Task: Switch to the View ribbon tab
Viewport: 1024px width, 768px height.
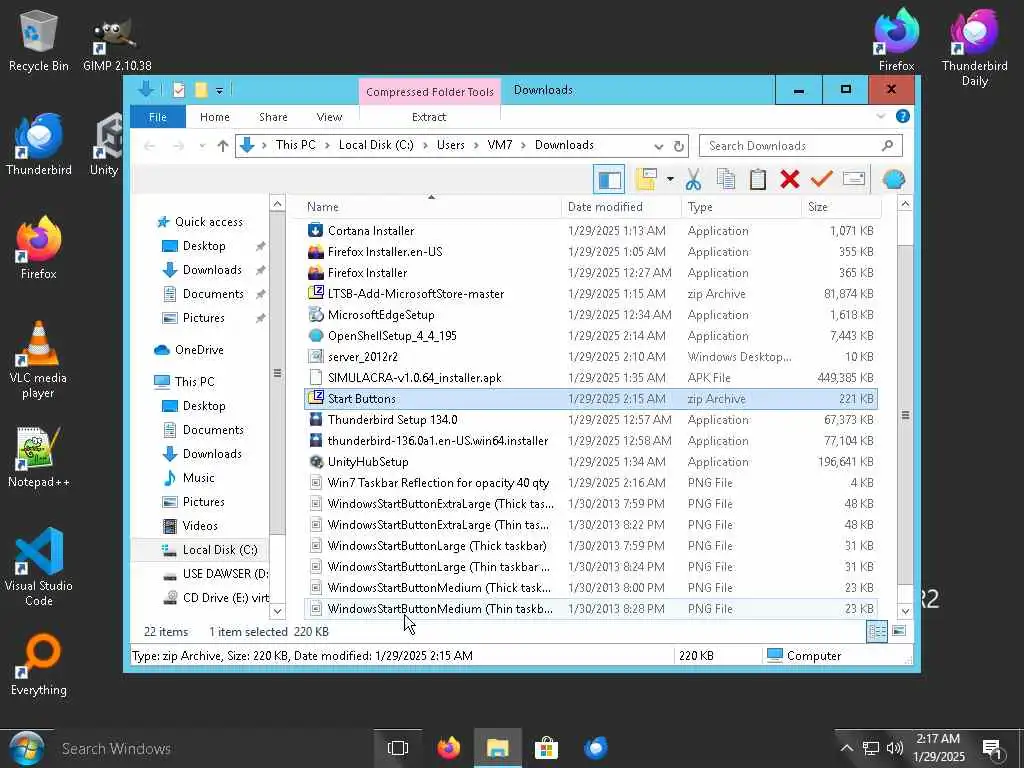Action: [x=329, y=117]
